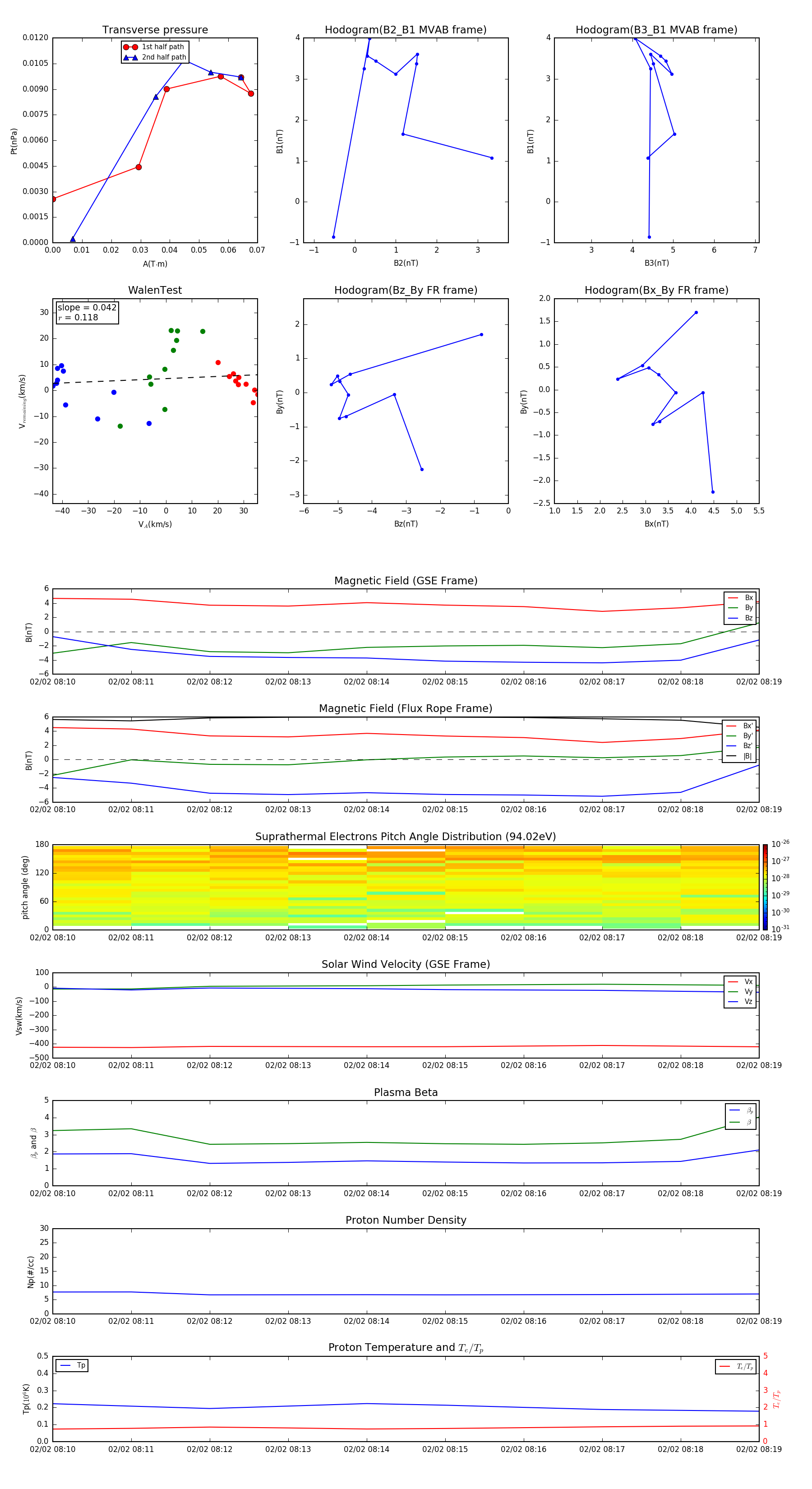Select the By' legend entry in Flux Rope panel
This screenshot has width=812, height=1489.
740,736
